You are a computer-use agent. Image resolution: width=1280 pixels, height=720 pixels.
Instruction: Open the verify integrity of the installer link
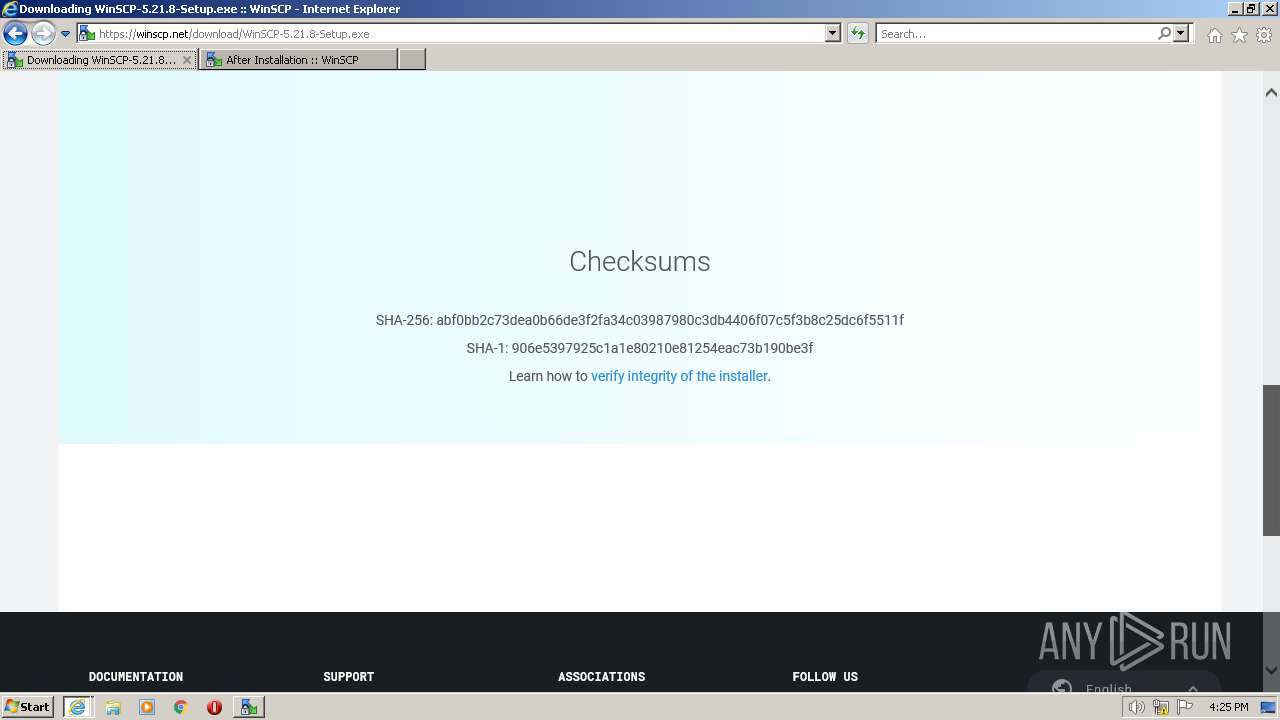coord(679,376)
